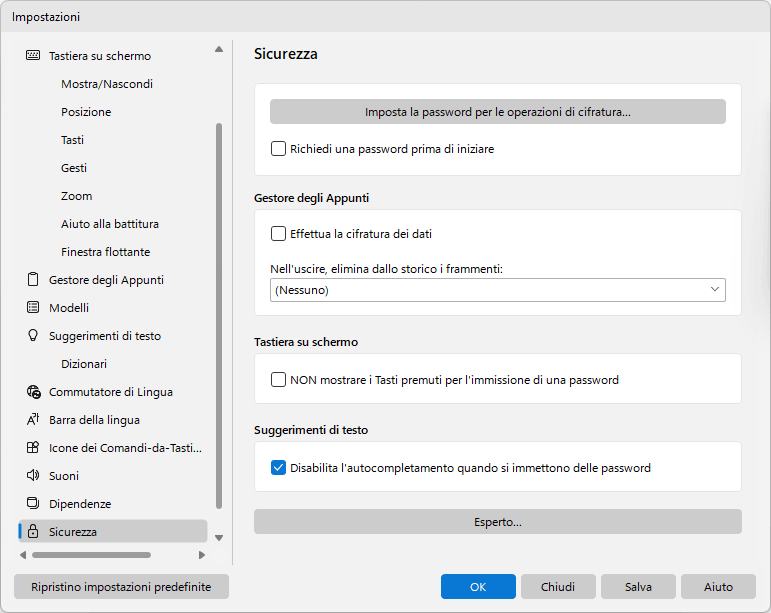Click sidebar scroll down arrow
Image resolution: width=771 pixels, height=613 pixels.
click(219, 538)
